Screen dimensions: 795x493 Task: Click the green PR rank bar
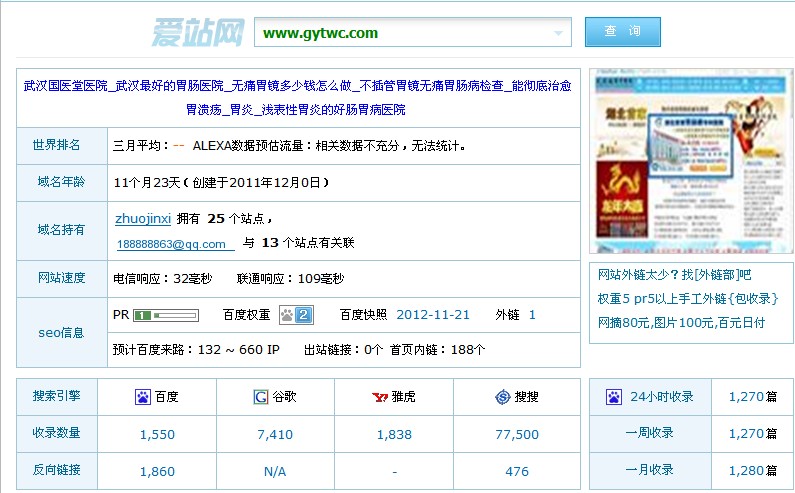[167, 315]
